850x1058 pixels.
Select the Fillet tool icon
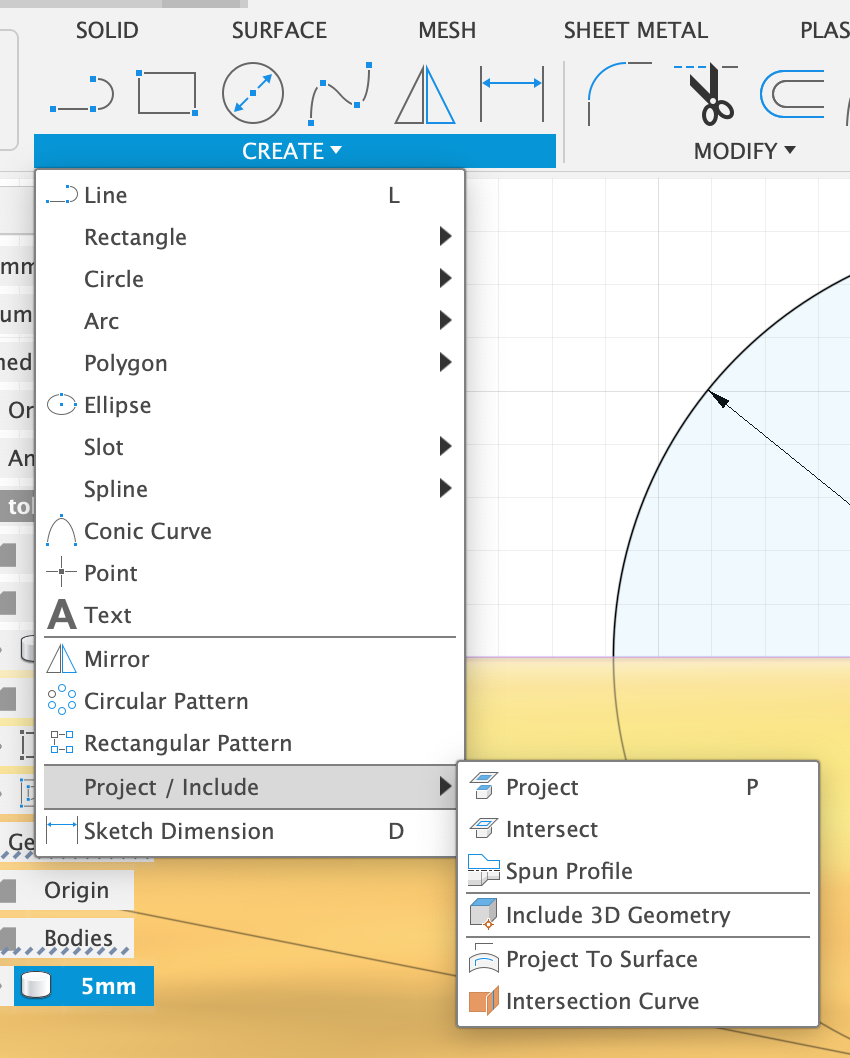coord(618,94)
